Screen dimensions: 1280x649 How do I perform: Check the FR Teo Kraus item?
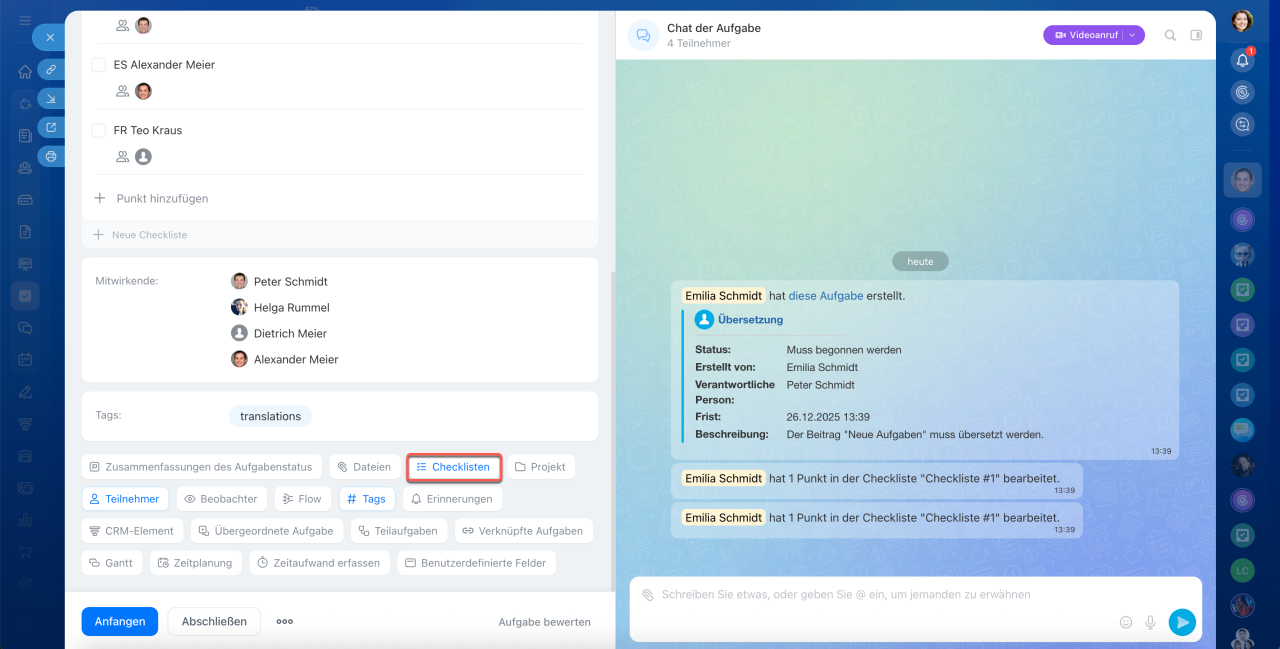99,131
